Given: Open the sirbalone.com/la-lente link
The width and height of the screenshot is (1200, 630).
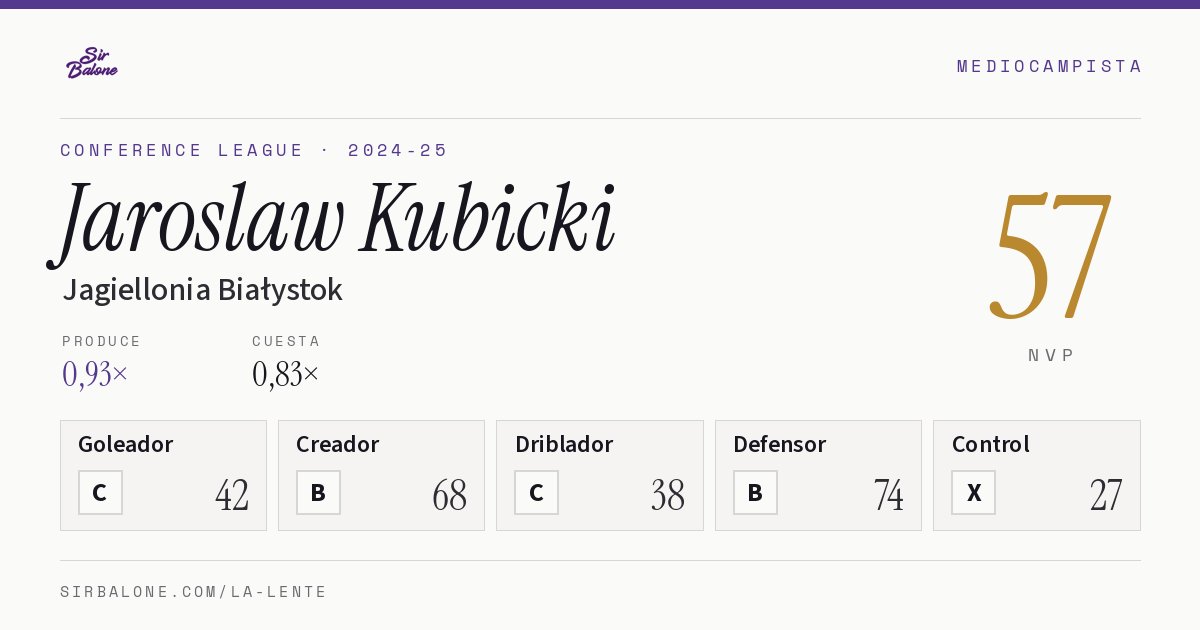Looking at the screenshot, I should (194, 592).
